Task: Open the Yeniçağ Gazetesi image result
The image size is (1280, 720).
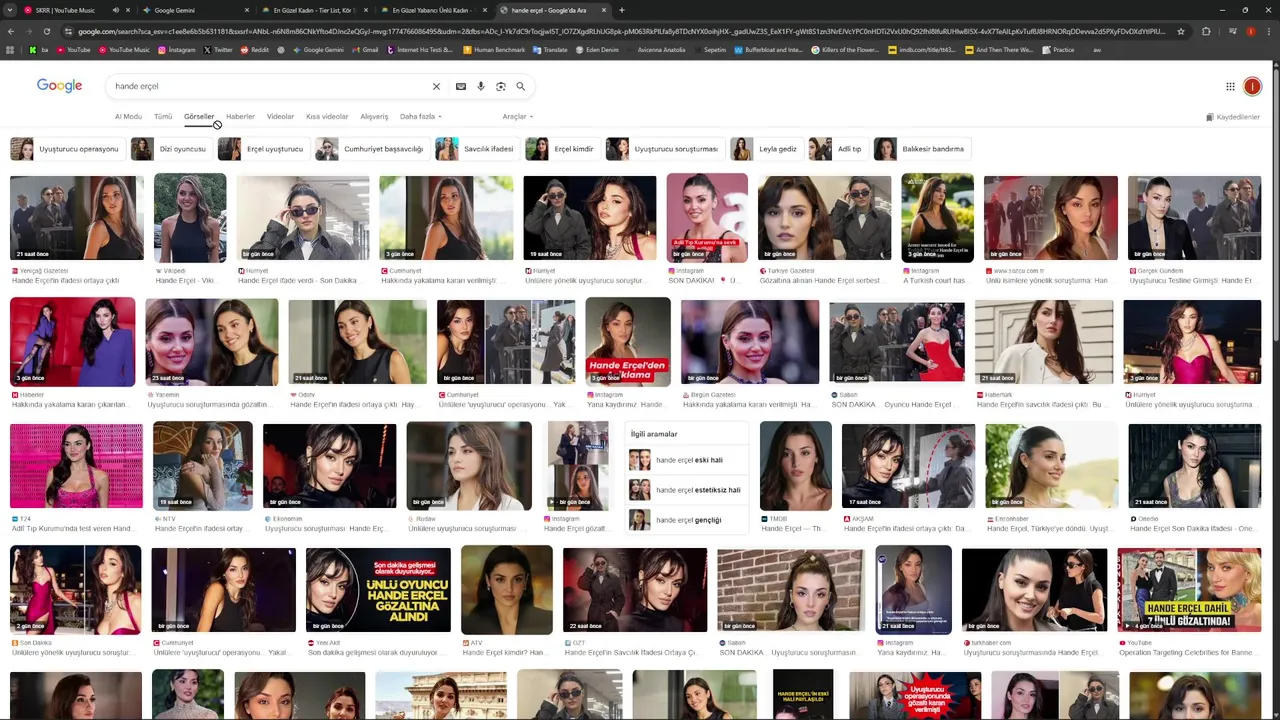Action: 77,218
